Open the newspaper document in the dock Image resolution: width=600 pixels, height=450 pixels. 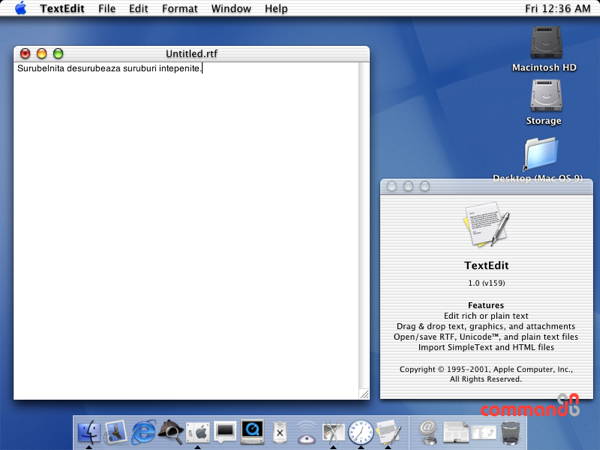455,432
